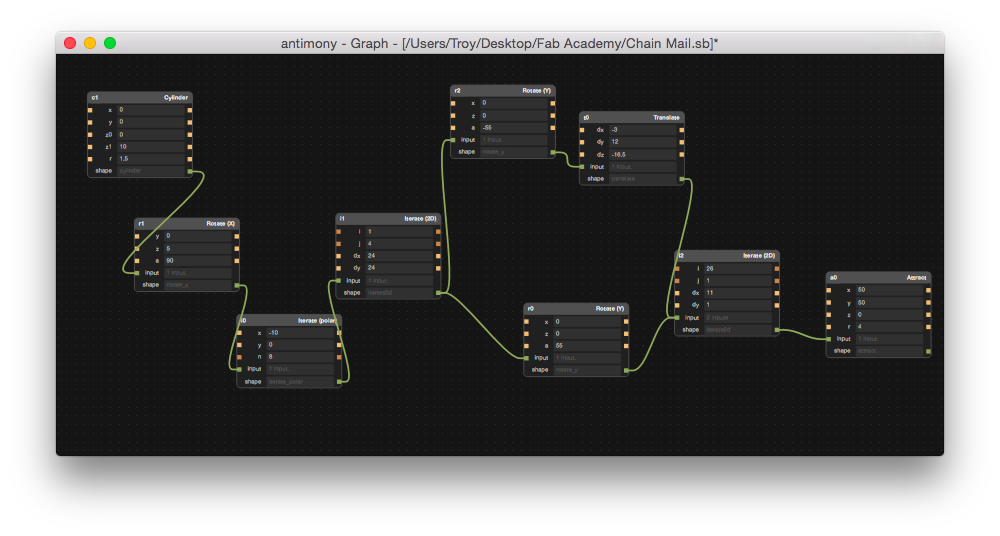Viewport: 1000px width, 536px height.
Task: Click the input port on Rotate (X) node
Action: click(x=137, y=272)
